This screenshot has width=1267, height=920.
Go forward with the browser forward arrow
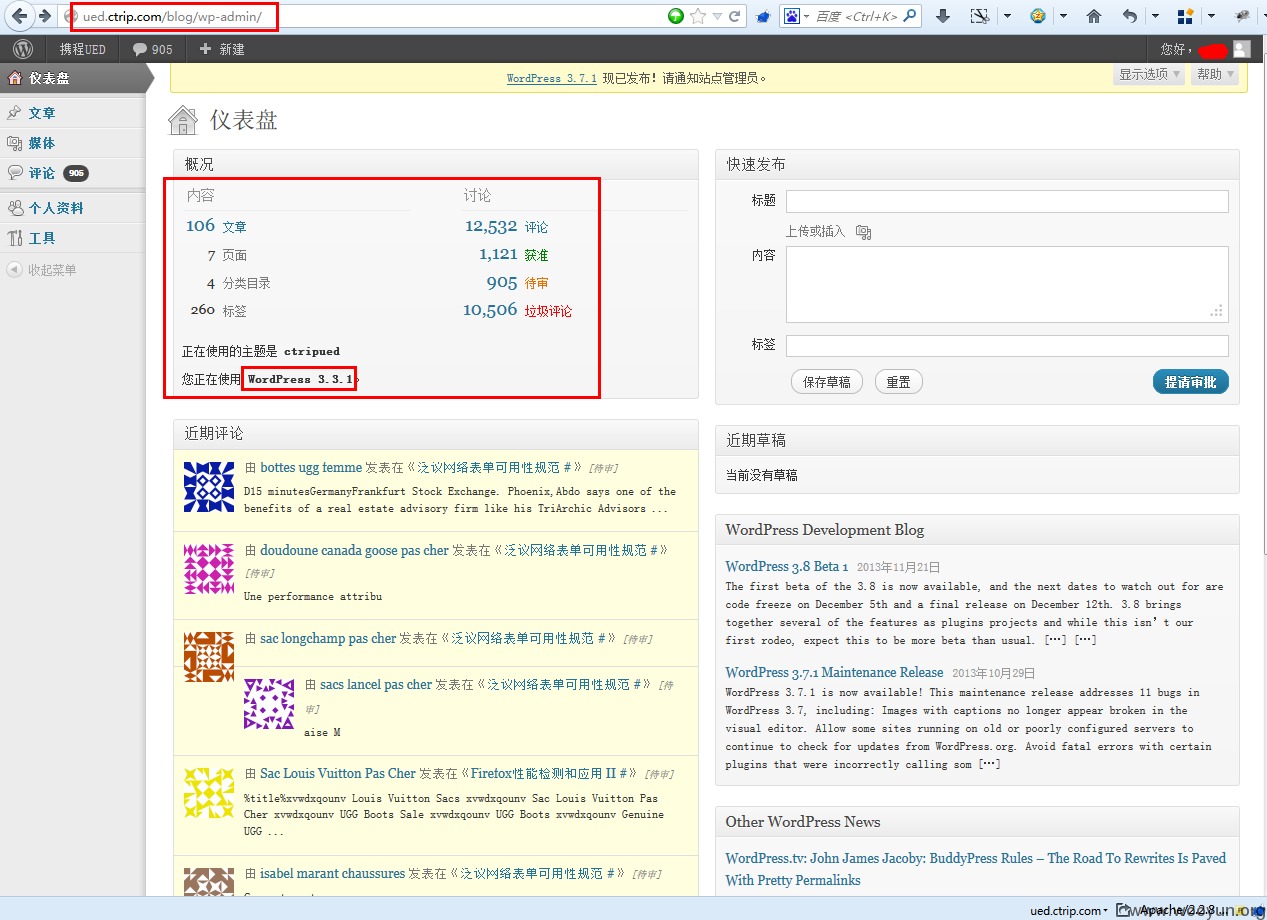coord(44,16)
